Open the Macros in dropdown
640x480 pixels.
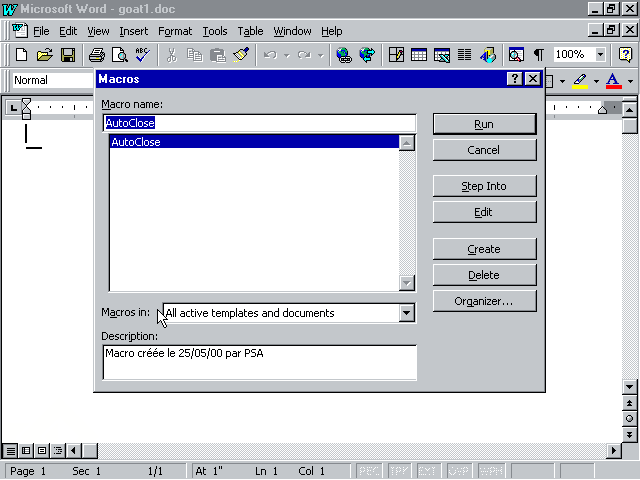[x=406, y=313]
